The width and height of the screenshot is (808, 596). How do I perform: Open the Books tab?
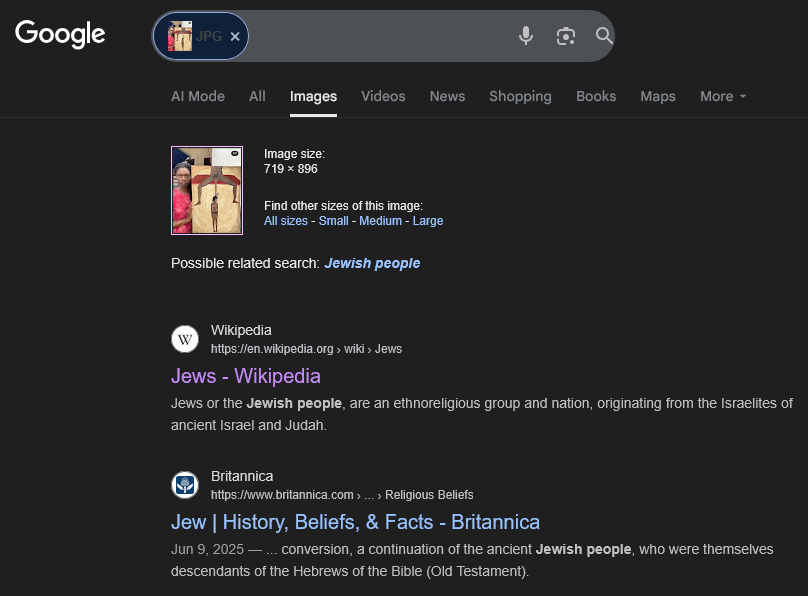tap(596, 96)
